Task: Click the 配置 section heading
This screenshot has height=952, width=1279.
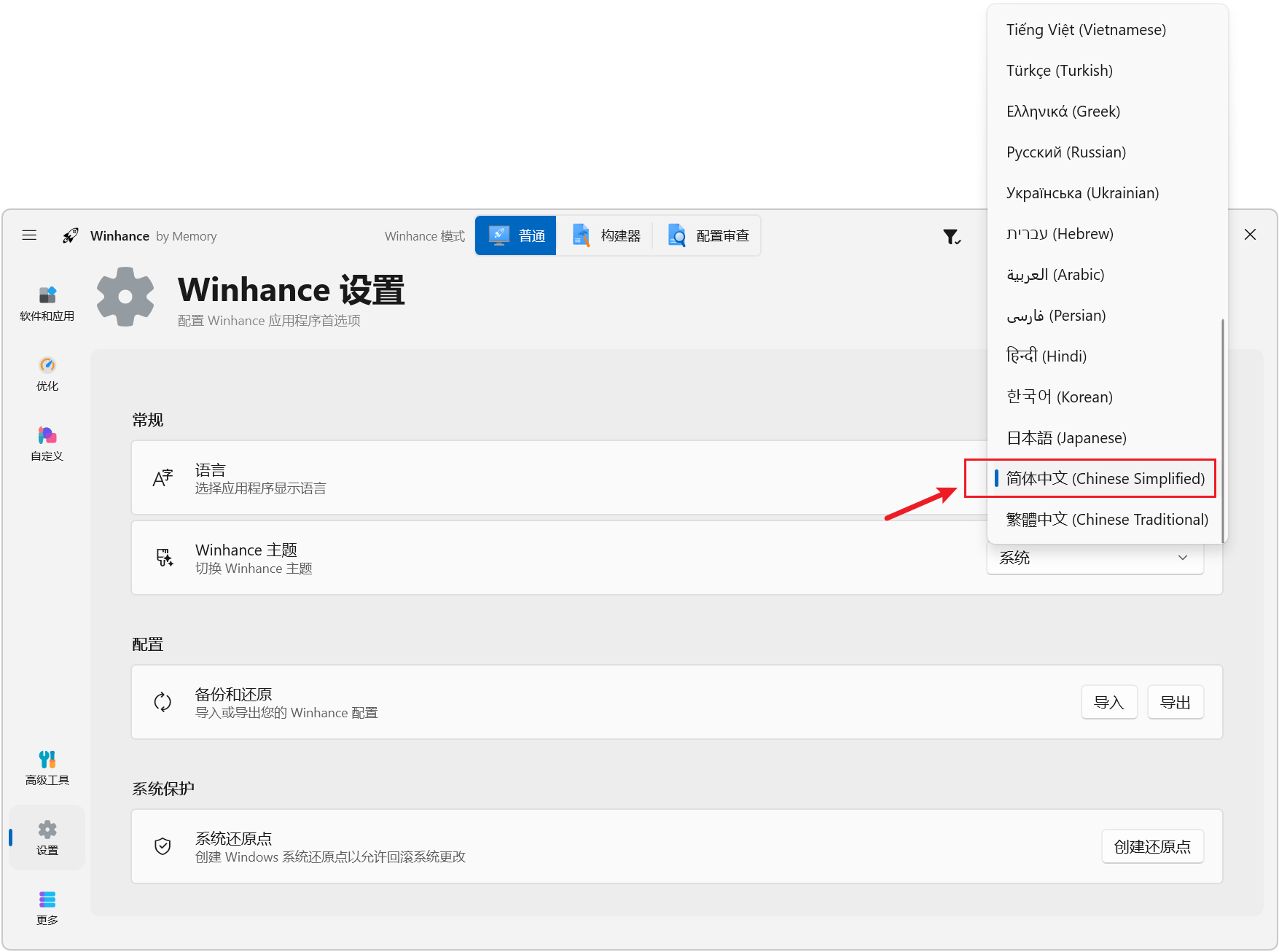Action: coord(148,644)
